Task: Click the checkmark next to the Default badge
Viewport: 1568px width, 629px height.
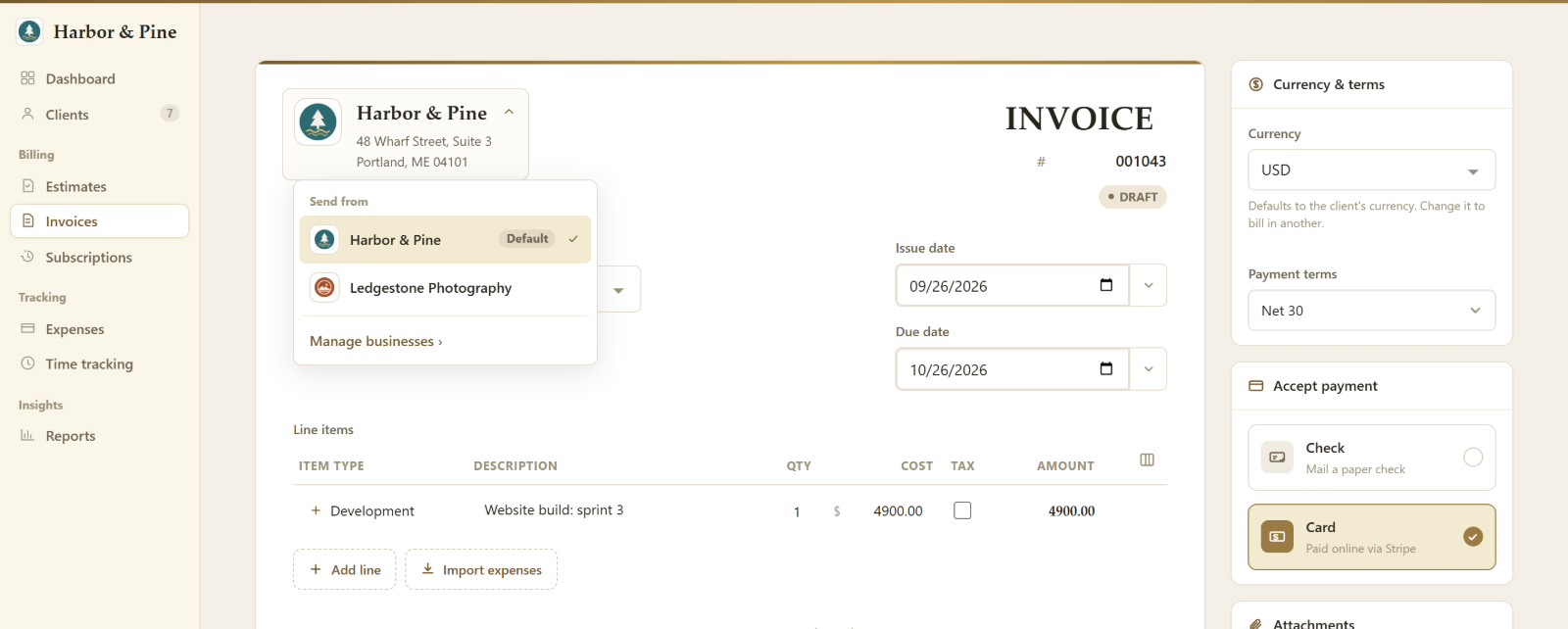Action: [x=573, y=239]
